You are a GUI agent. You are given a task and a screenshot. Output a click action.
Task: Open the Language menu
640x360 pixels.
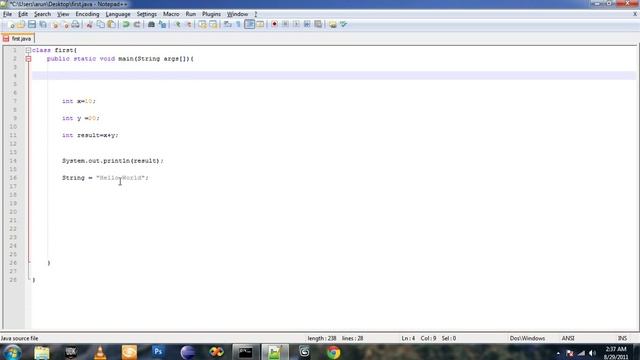click(118, 14)
